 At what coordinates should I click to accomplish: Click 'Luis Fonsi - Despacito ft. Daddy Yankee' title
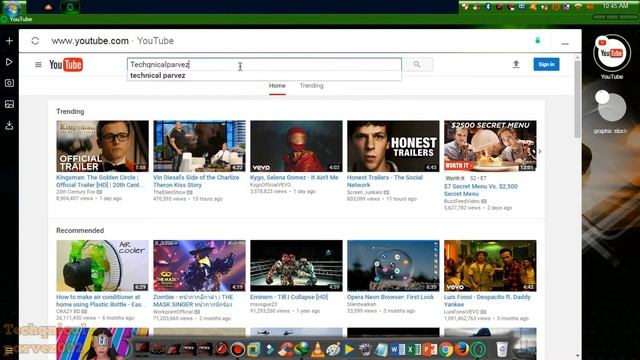(487, 300)
